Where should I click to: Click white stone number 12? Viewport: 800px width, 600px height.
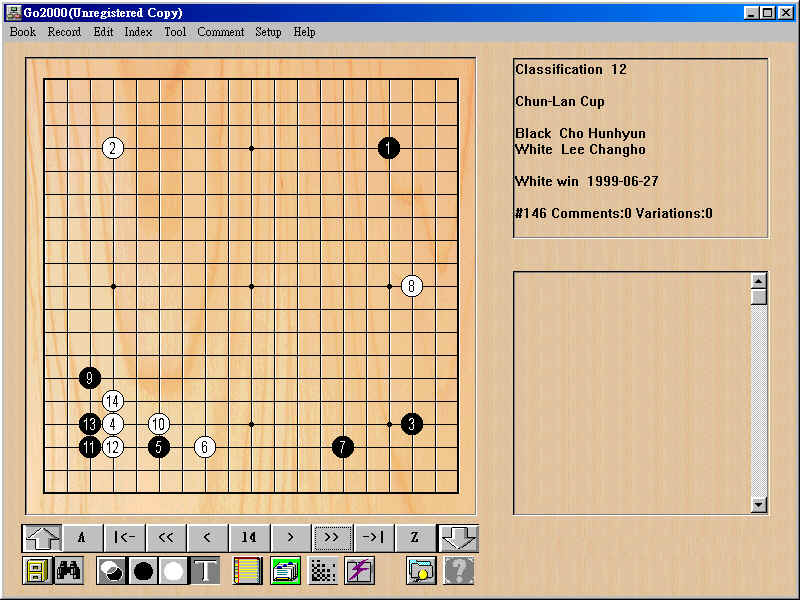point(113,447)
